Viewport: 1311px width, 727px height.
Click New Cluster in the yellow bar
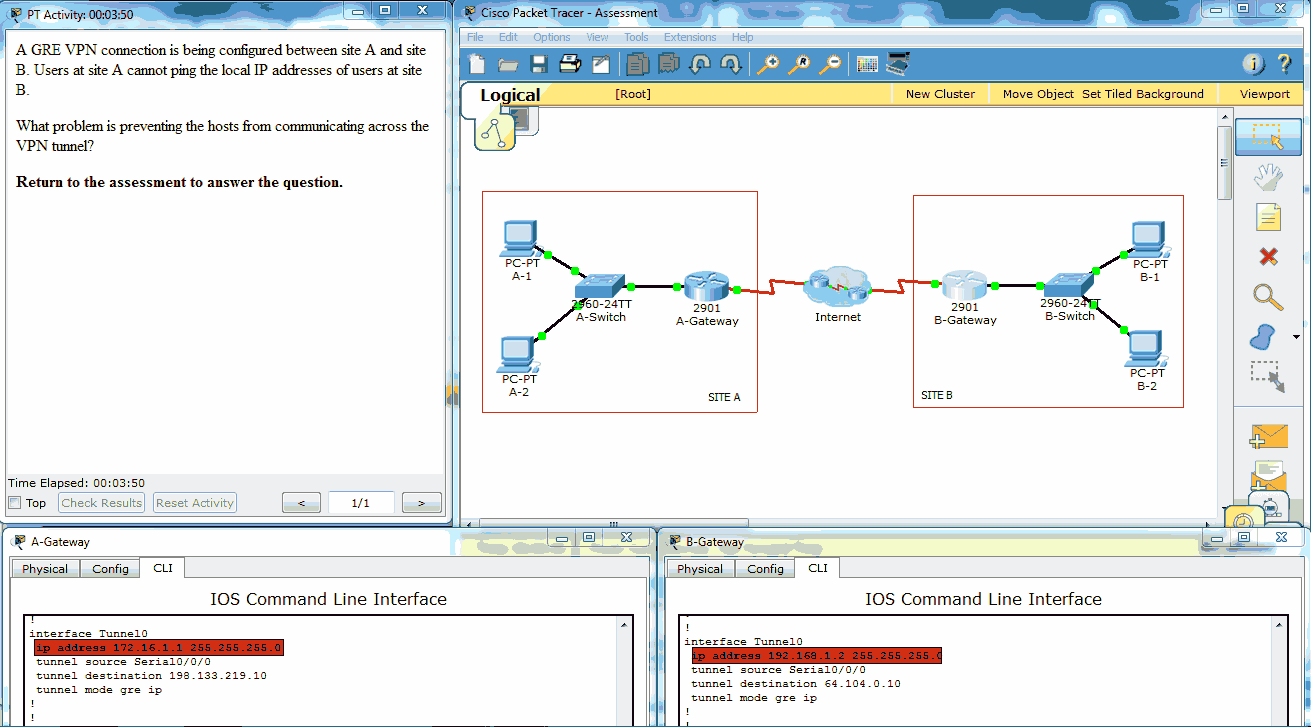point(940,94)
